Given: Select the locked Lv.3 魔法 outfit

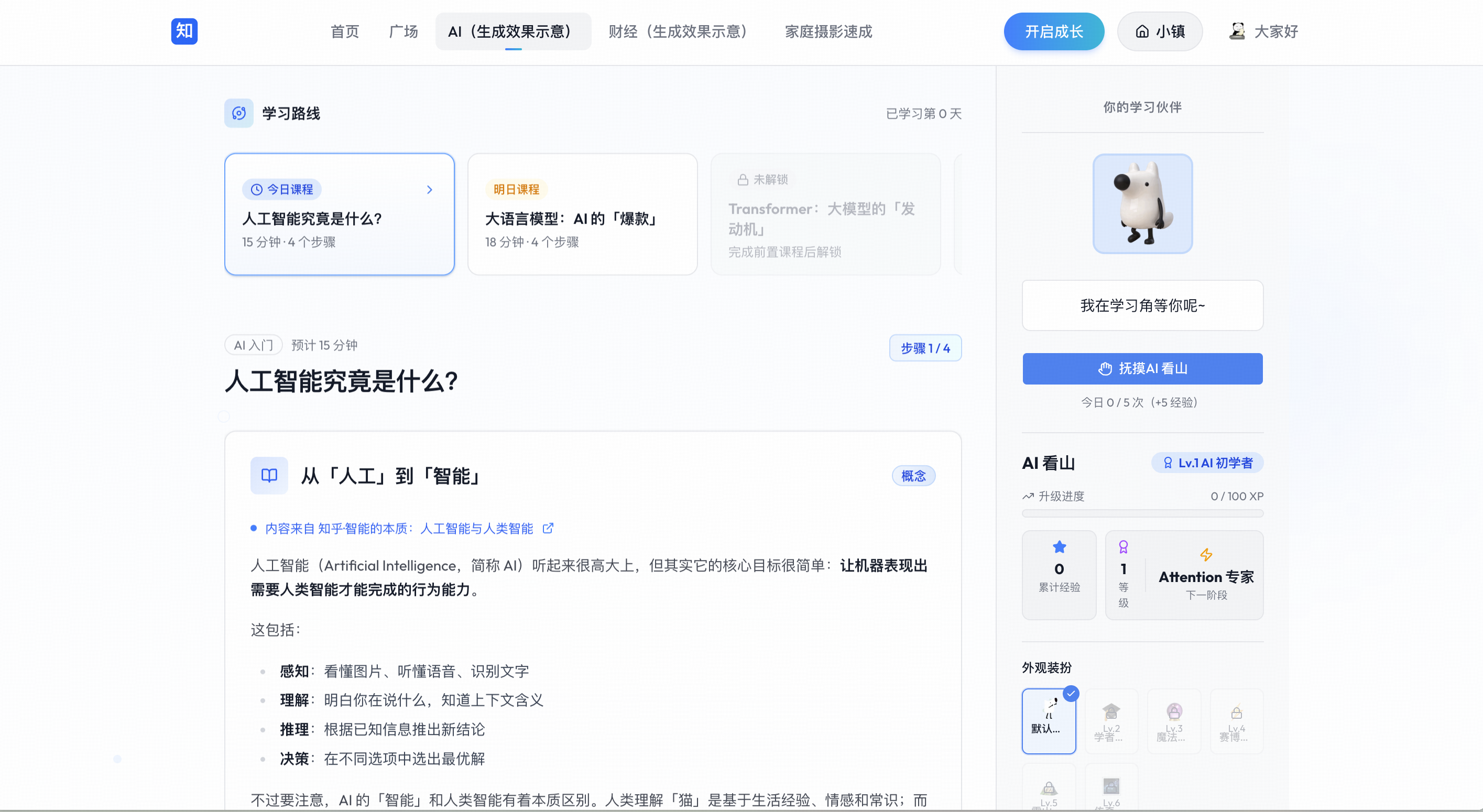Looking at the screenshot, I should [x=1174, y=721].
